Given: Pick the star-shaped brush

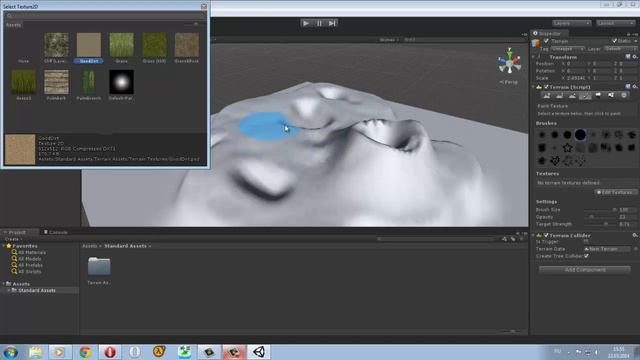Looking at the screenshot, I should [567, 148].
